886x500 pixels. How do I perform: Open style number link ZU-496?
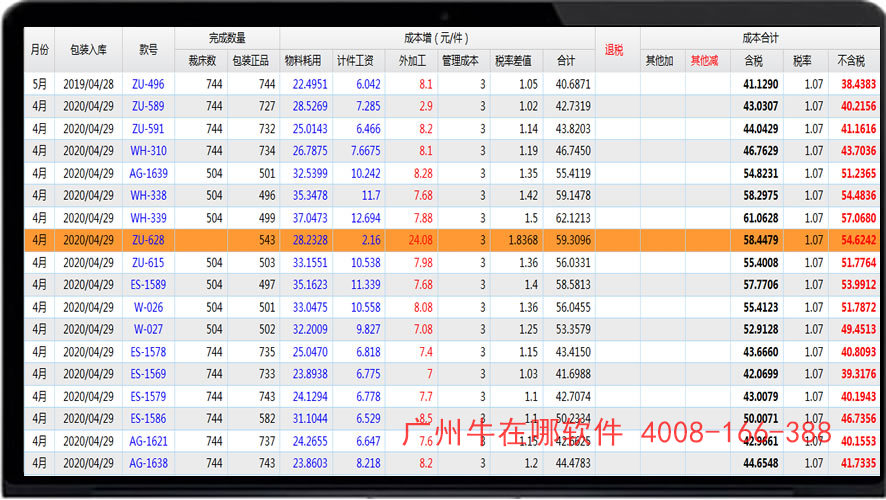pyautogui.click(x=148, y=84)
